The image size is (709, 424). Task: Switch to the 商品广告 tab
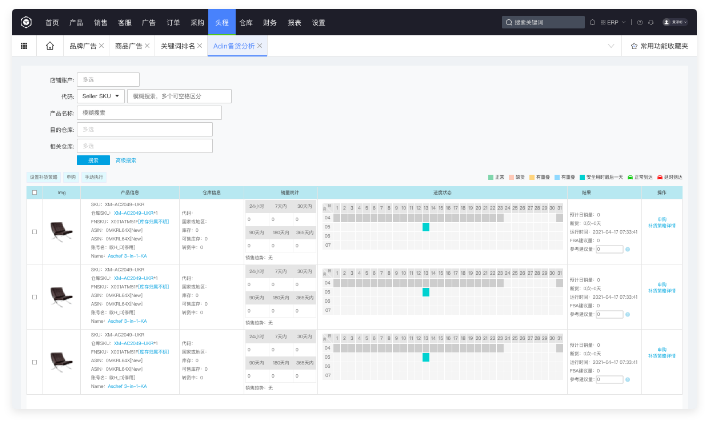[128, 46]
